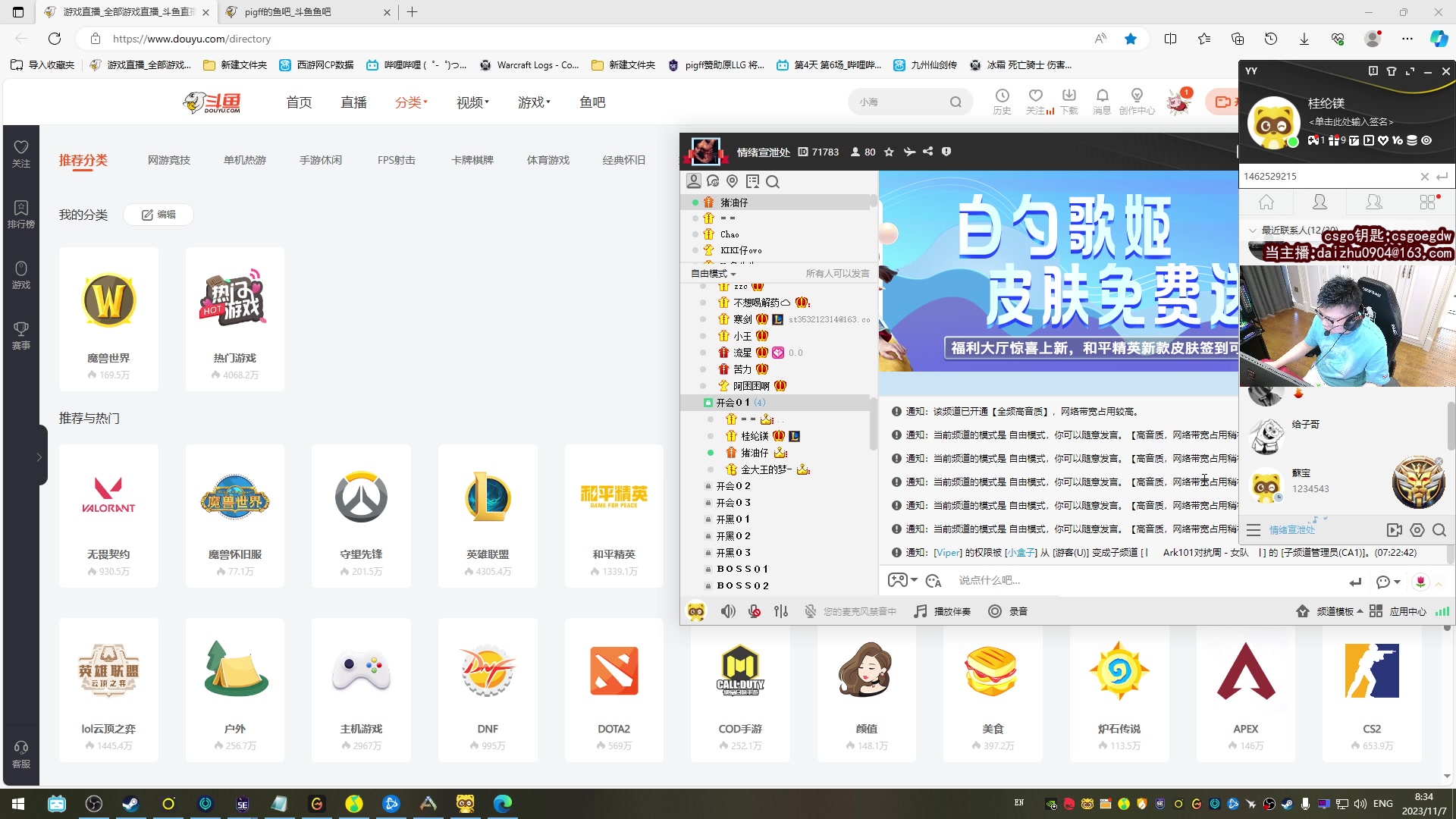Open the YY contacts single-person tab
The width and height of the screenshot is (1456, 819).
[1320, 202]
